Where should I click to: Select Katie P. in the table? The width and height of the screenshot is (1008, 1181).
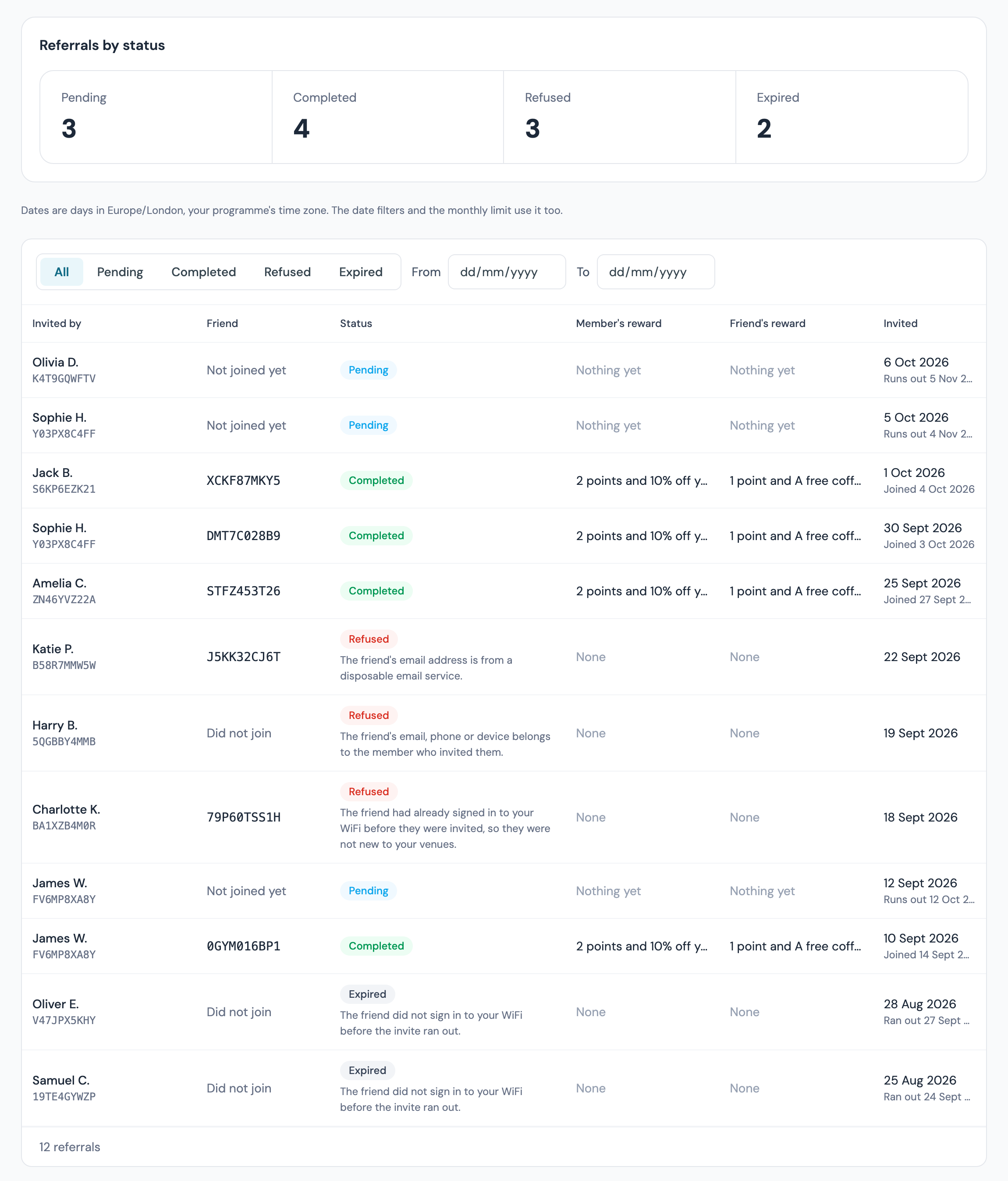tap(53, 649)
